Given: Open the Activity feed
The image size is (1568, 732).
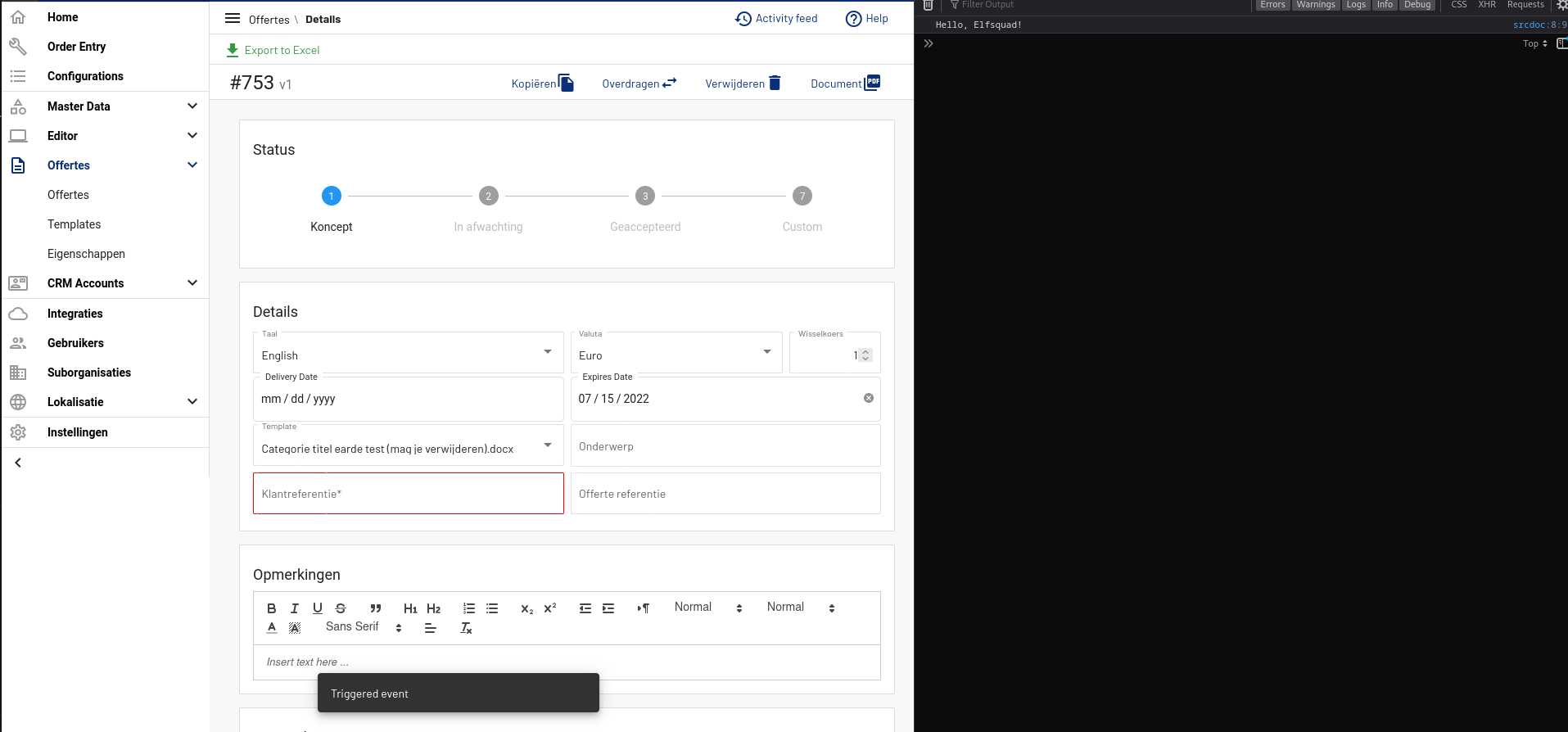Looking at the screenshot, I should (x=776, y=18).
